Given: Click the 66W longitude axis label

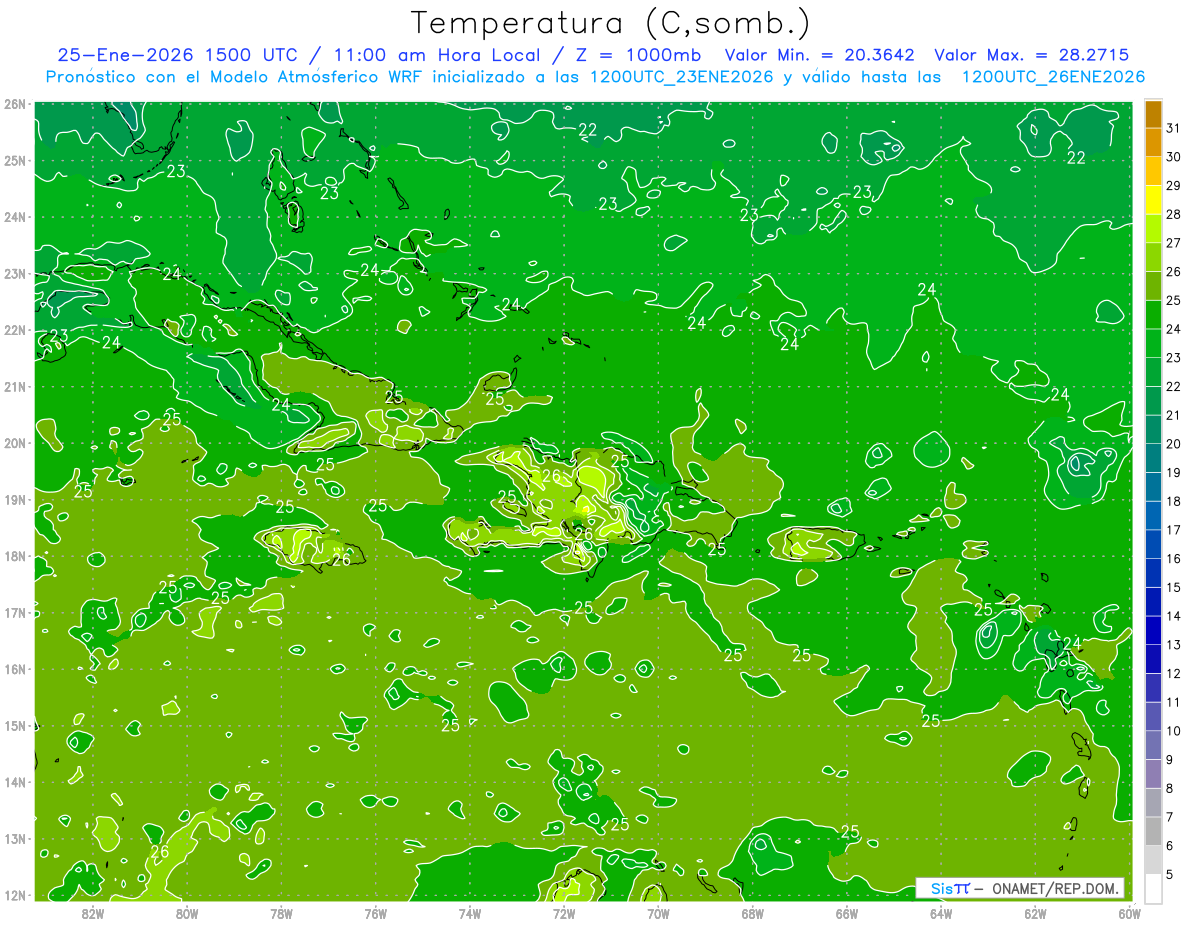Looking at the screenshot, I should coord(847,913).
